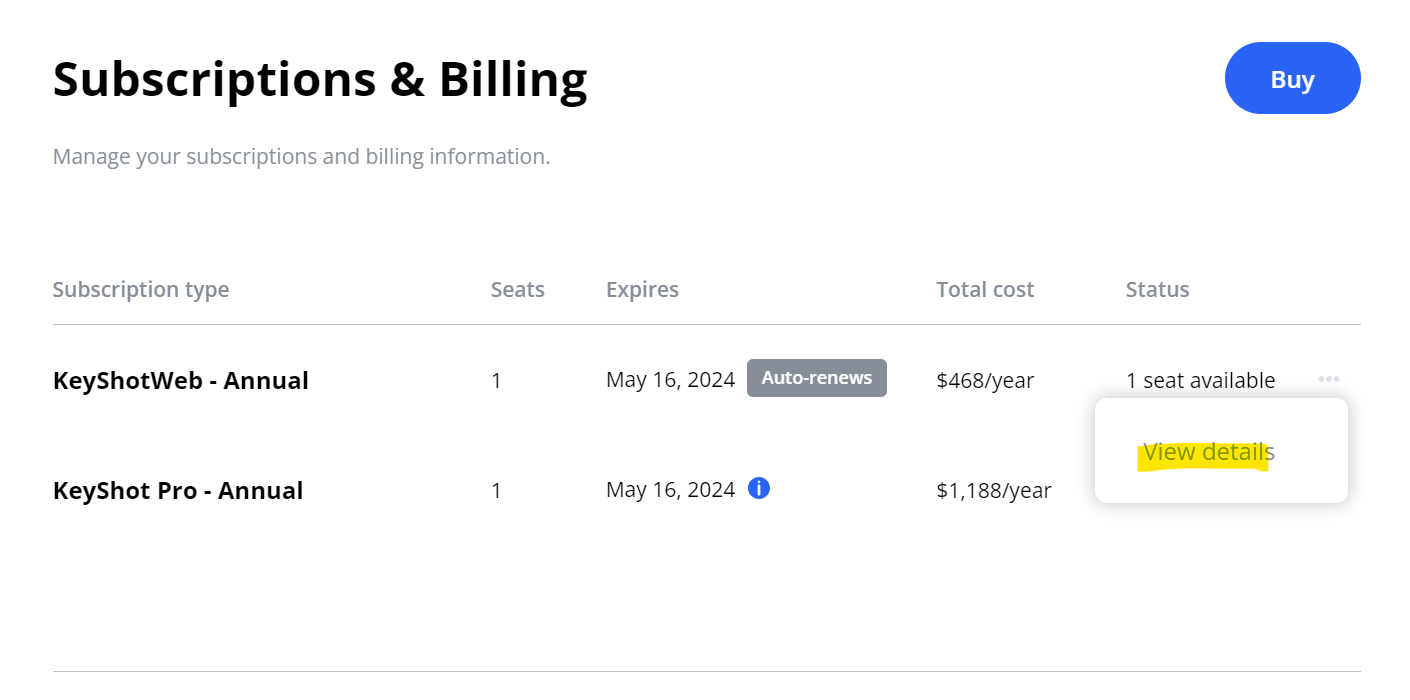Click the Total cost column header

click(985, 290)
